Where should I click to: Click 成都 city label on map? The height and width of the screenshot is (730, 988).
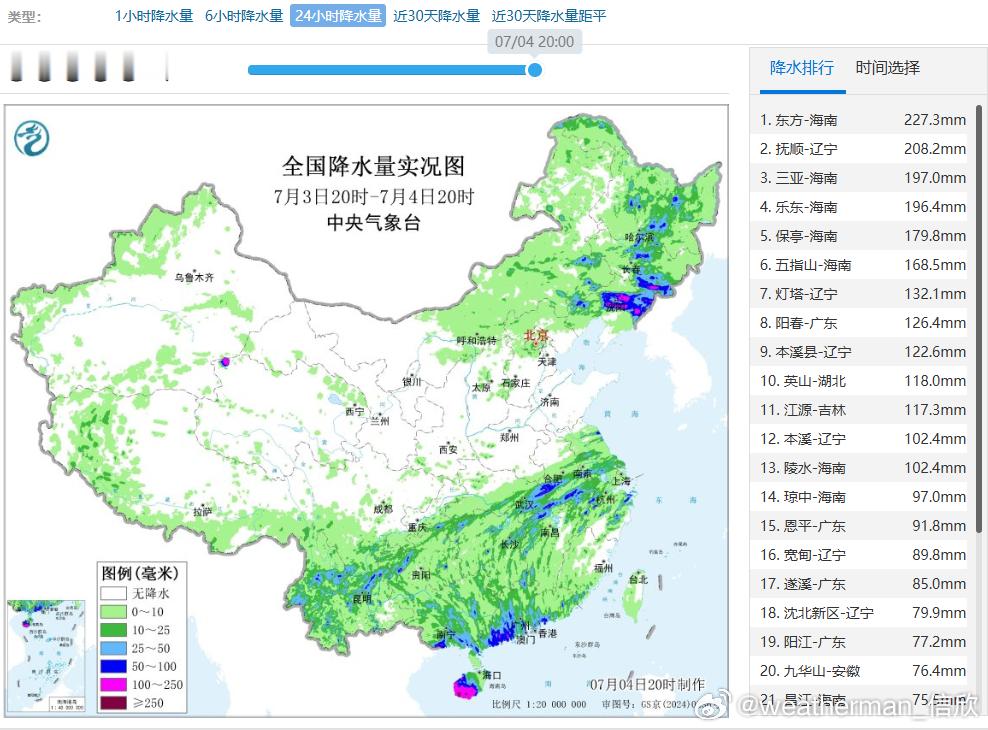pos(382,509)
